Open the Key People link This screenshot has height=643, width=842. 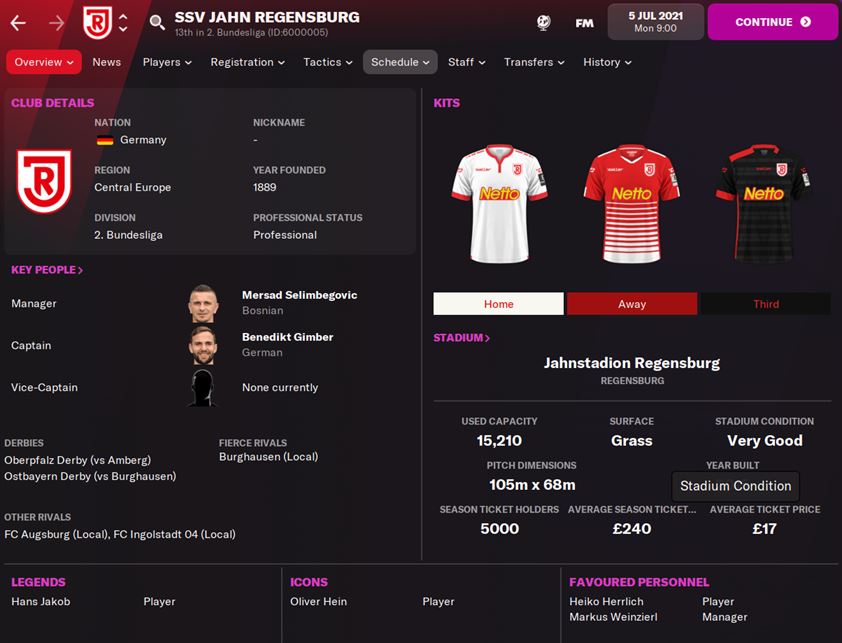point(47,270)
